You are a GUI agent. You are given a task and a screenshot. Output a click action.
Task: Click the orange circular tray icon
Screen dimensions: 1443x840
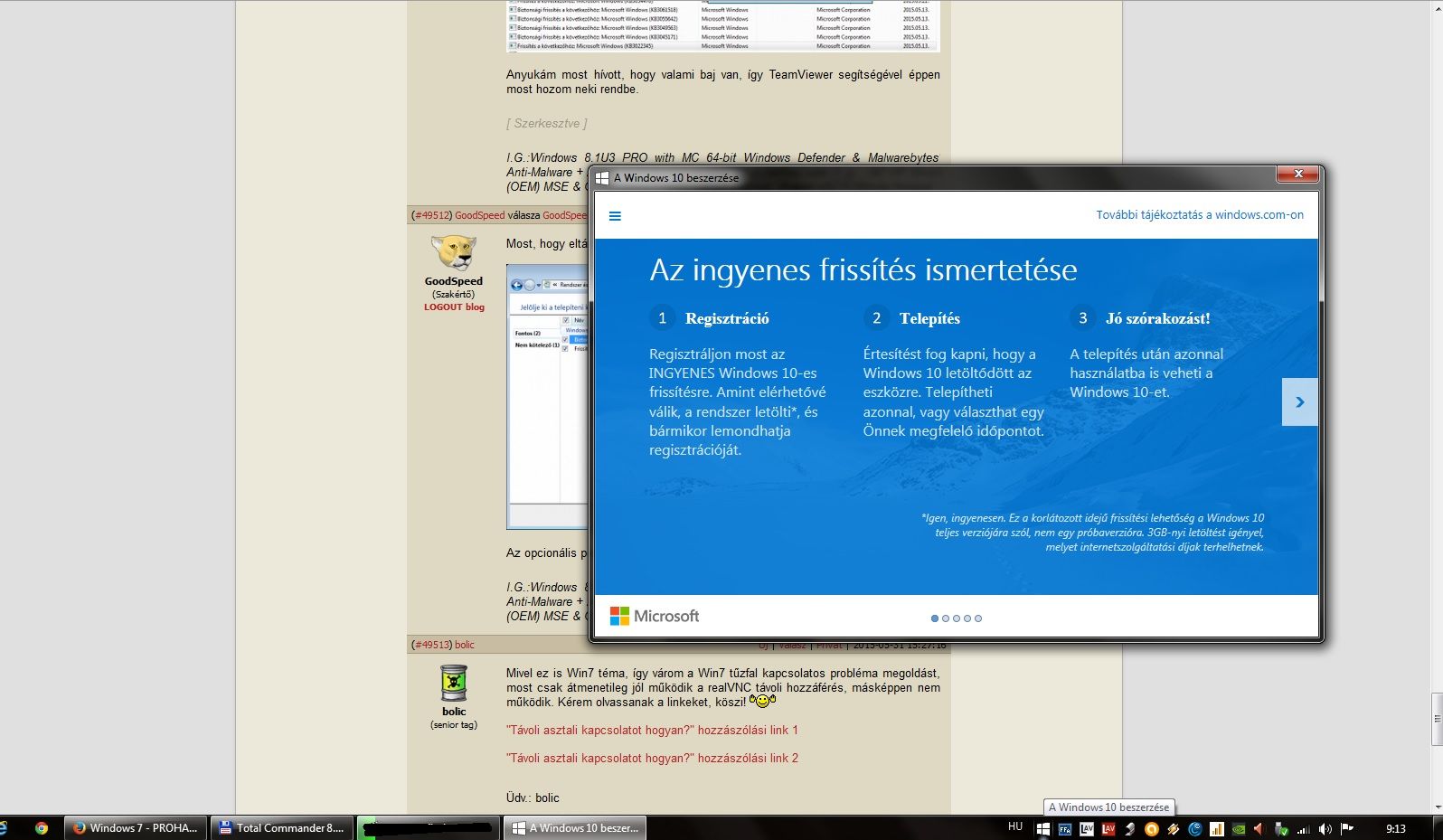click(x=1151, y=828)
